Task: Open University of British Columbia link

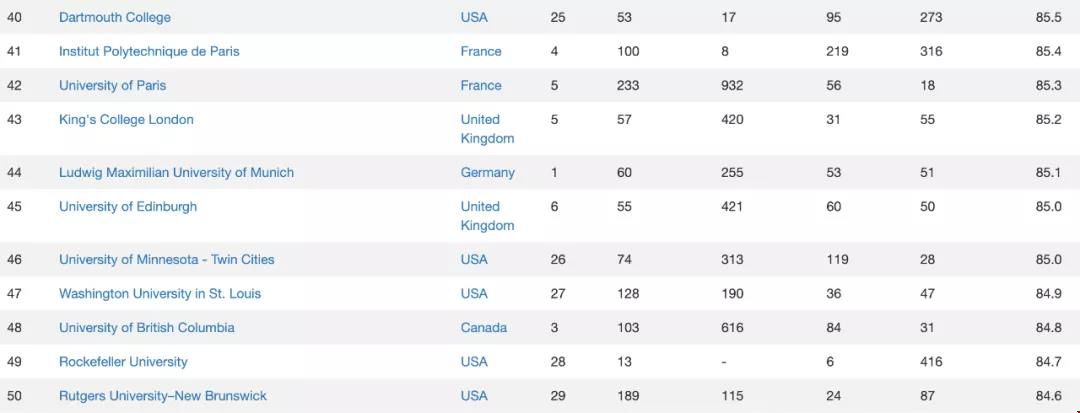Action: tap(147, 328)
